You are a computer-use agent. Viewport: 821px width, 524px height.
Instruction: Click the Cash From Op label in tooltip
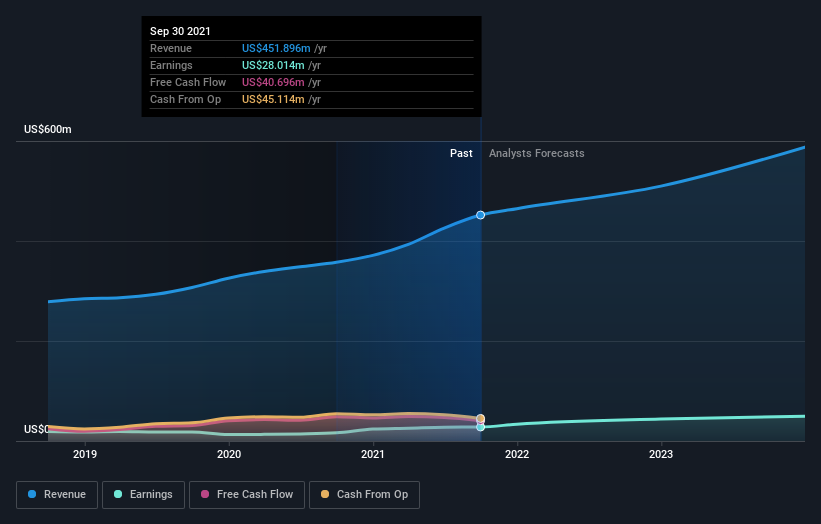point(185,99)
